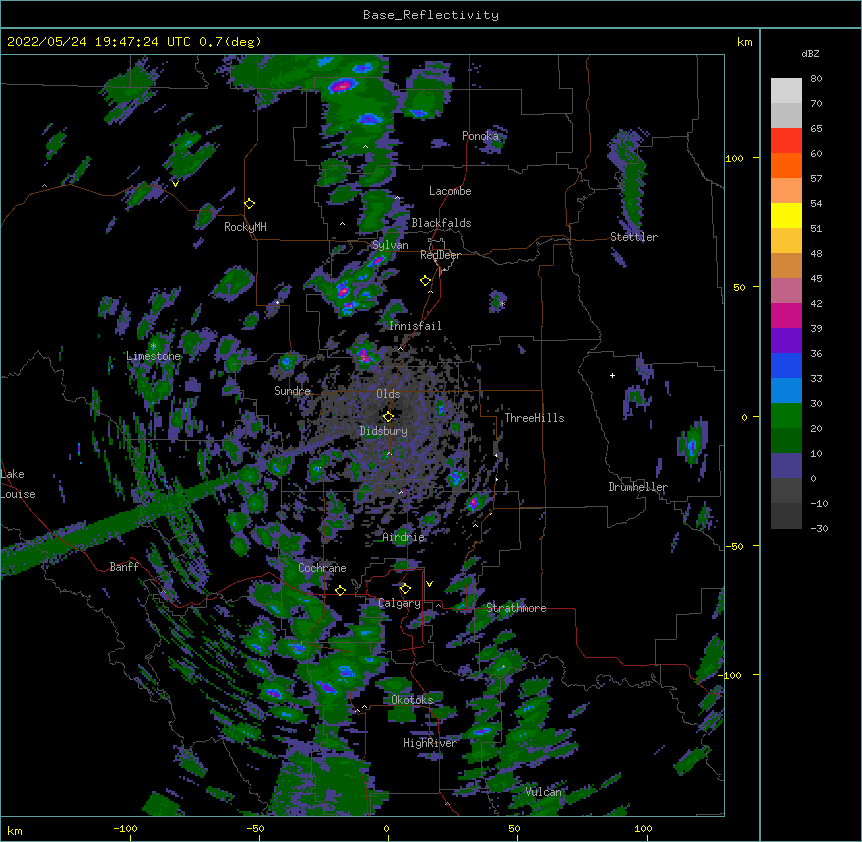Click the white asterisk east of Innisfail
862x842 pixels.
coord(502,303)
